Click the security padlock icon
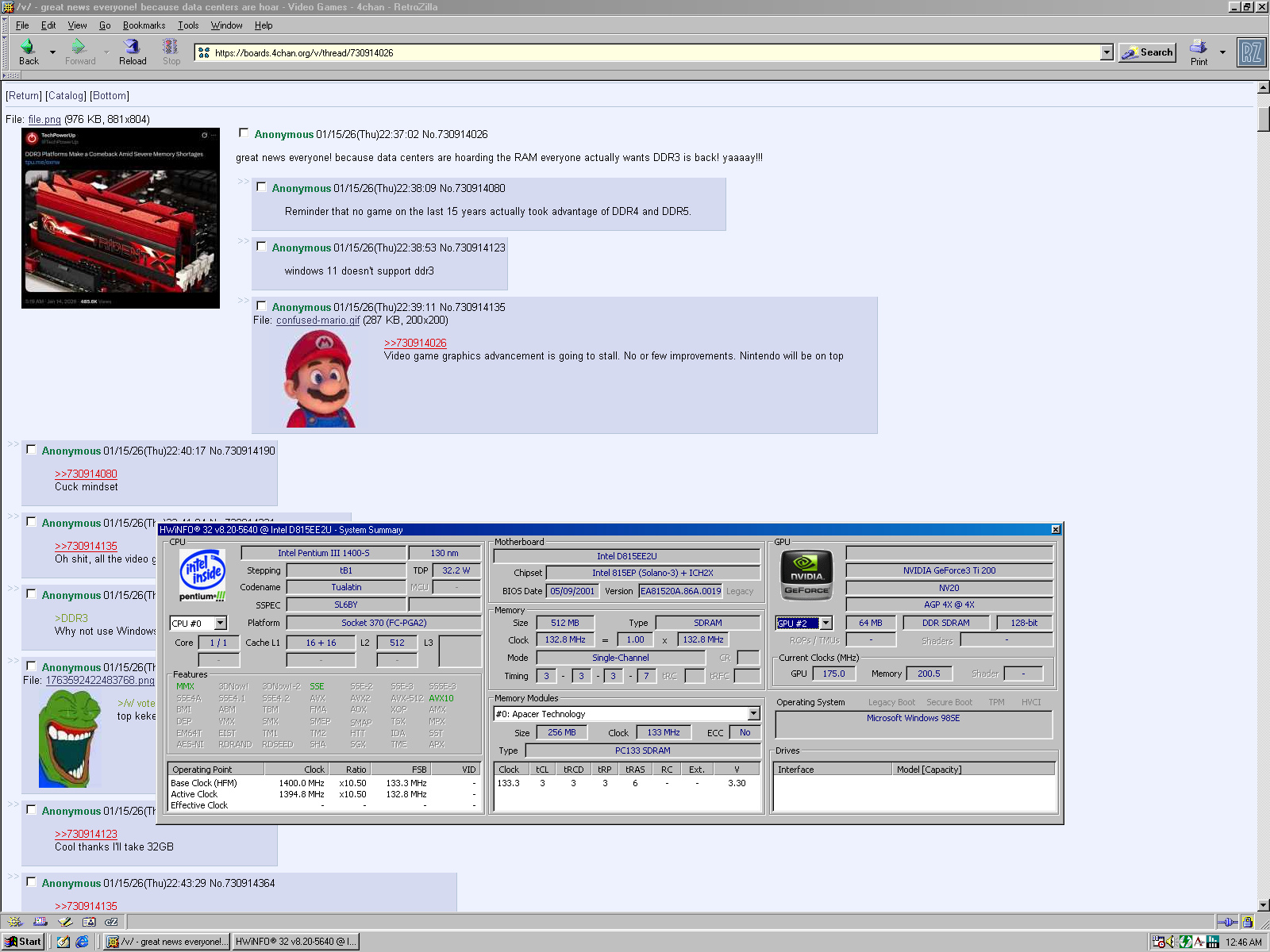The width and height of the screenshot is (1270, 952). 1248,922
